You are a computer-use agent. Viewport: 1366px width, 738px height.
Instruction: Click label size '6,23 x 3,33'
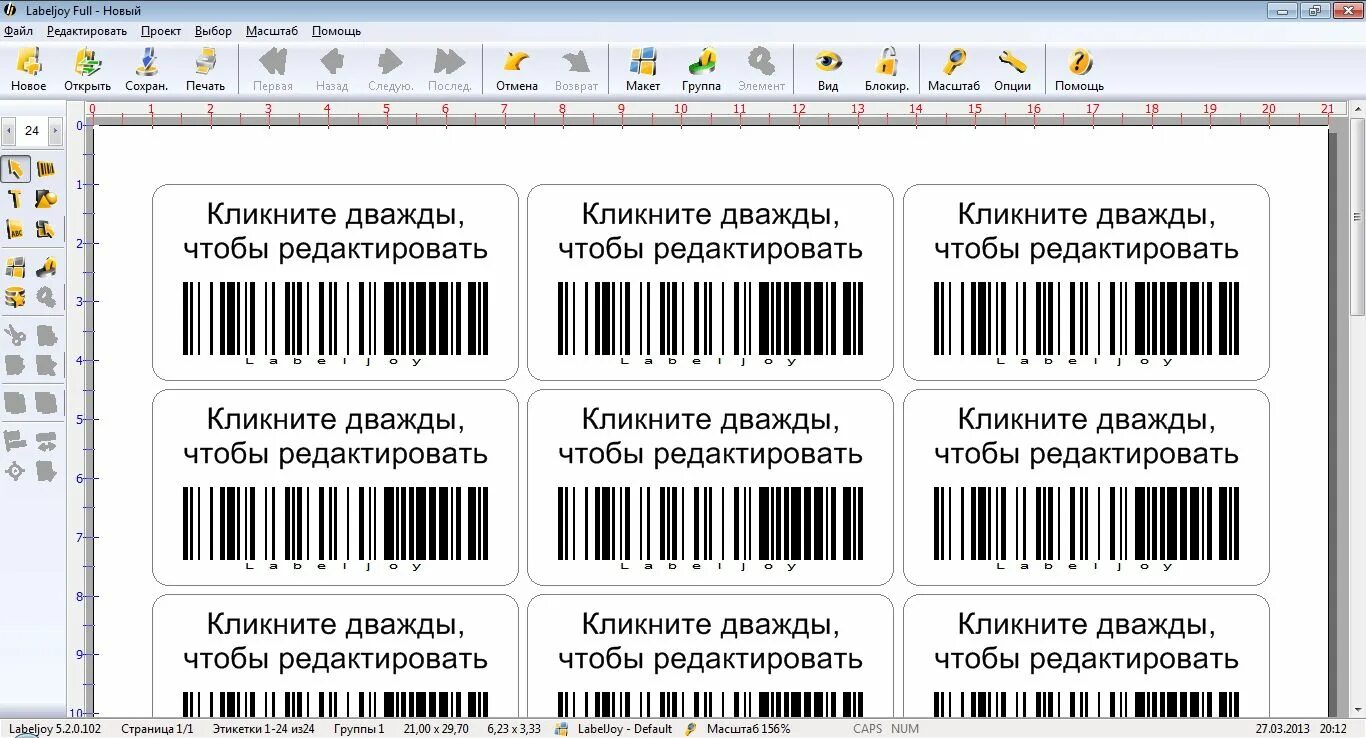pos(514,729)
